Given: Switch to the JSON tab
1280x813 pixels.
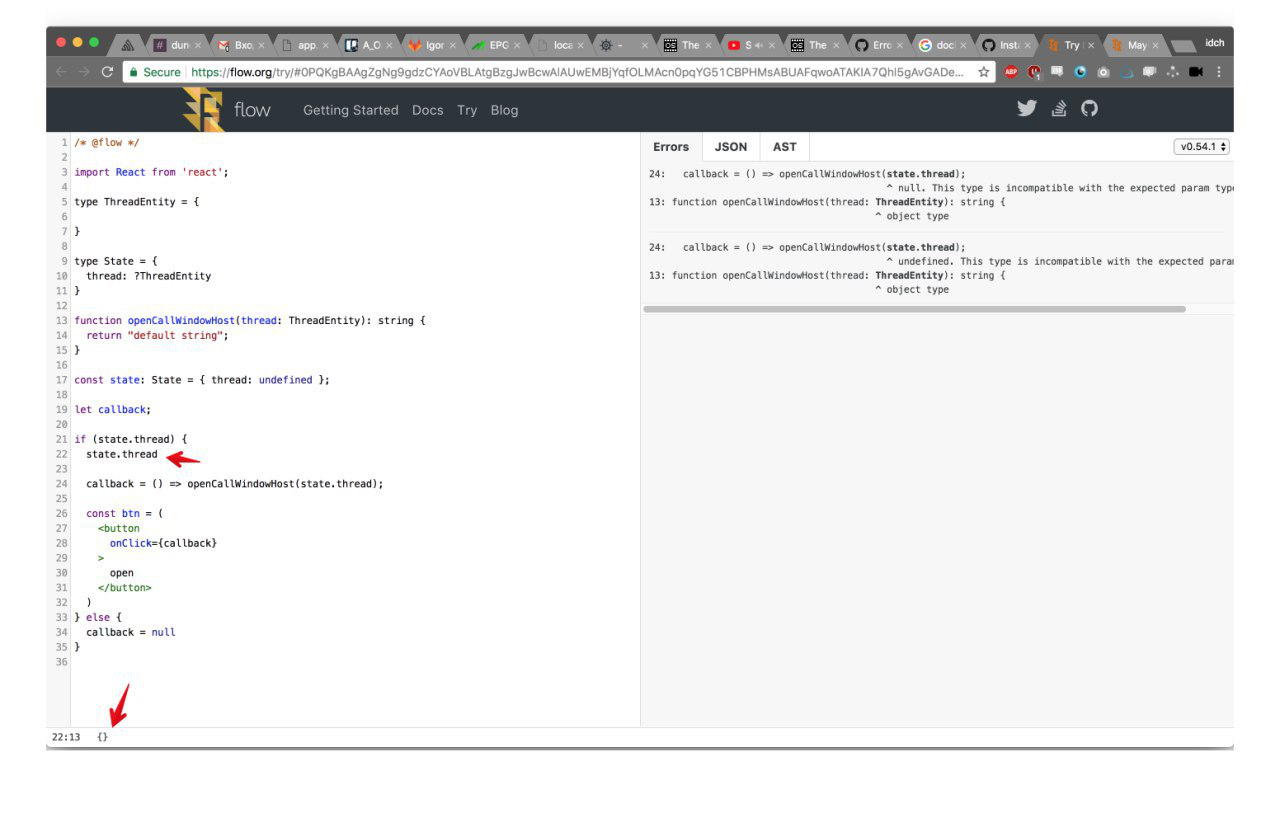Looking at the screenshot, I should 730,146.
